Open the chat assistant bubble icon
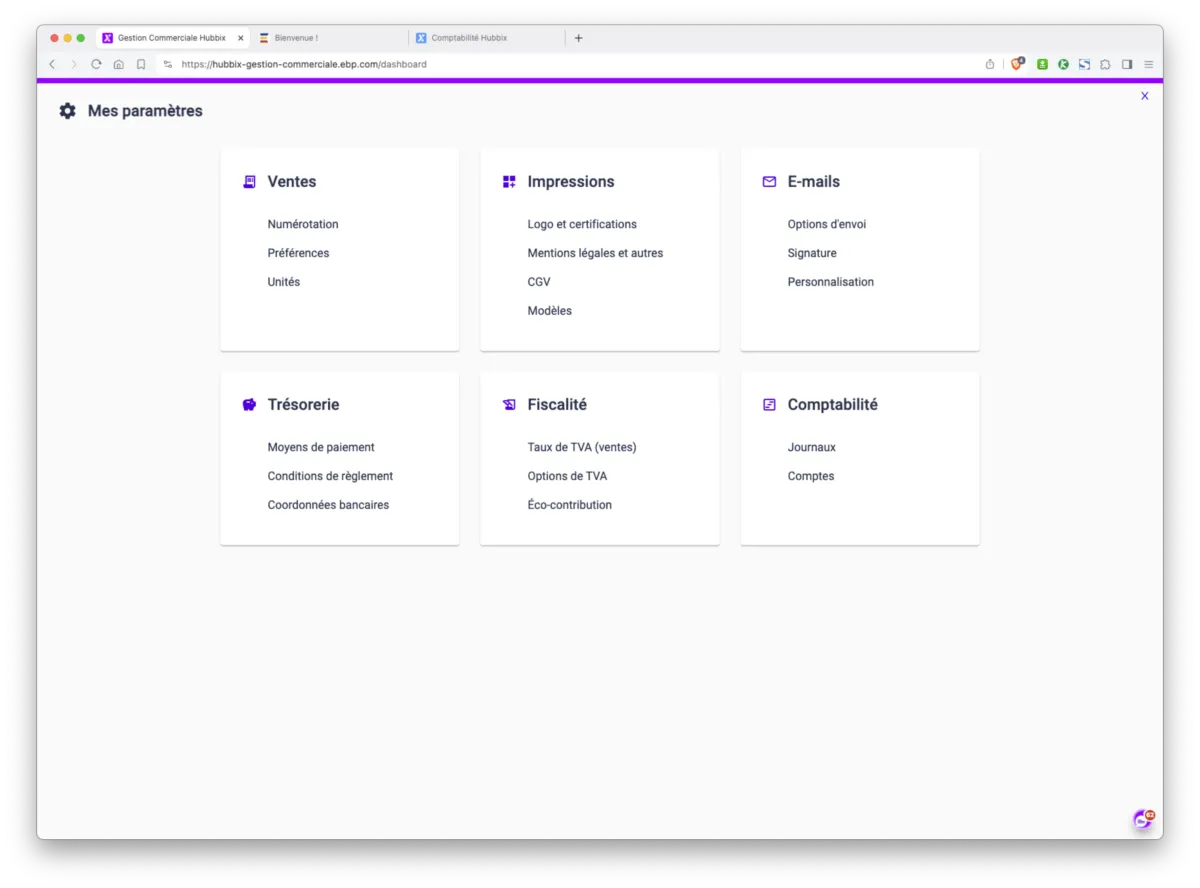 coord(1143,819)
